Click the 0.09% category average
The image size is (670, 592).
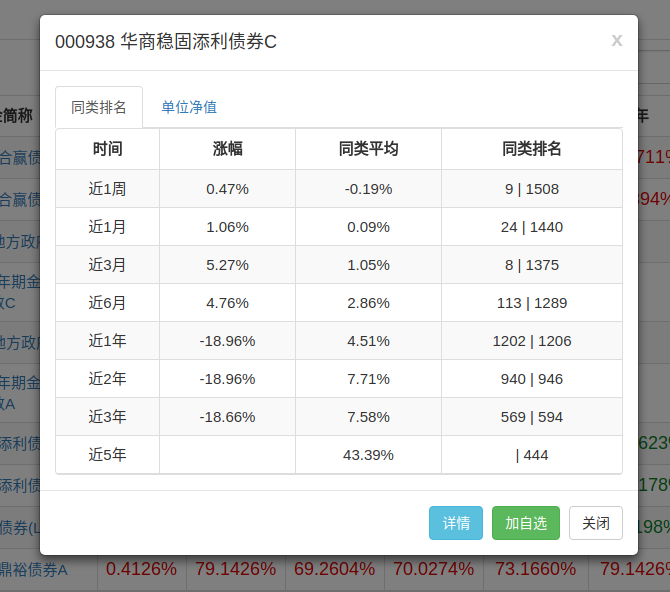(368, 227)
